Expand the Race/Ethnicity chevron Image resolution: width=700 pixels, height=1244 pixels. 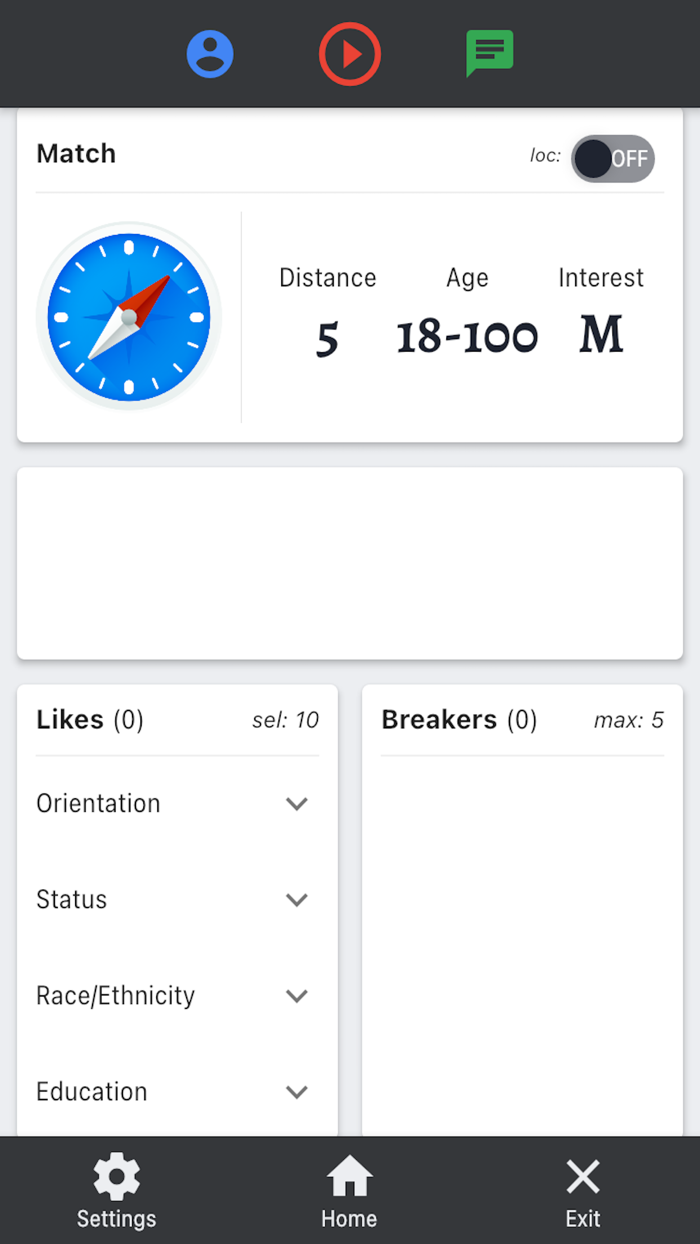click(x=296, y=996)
